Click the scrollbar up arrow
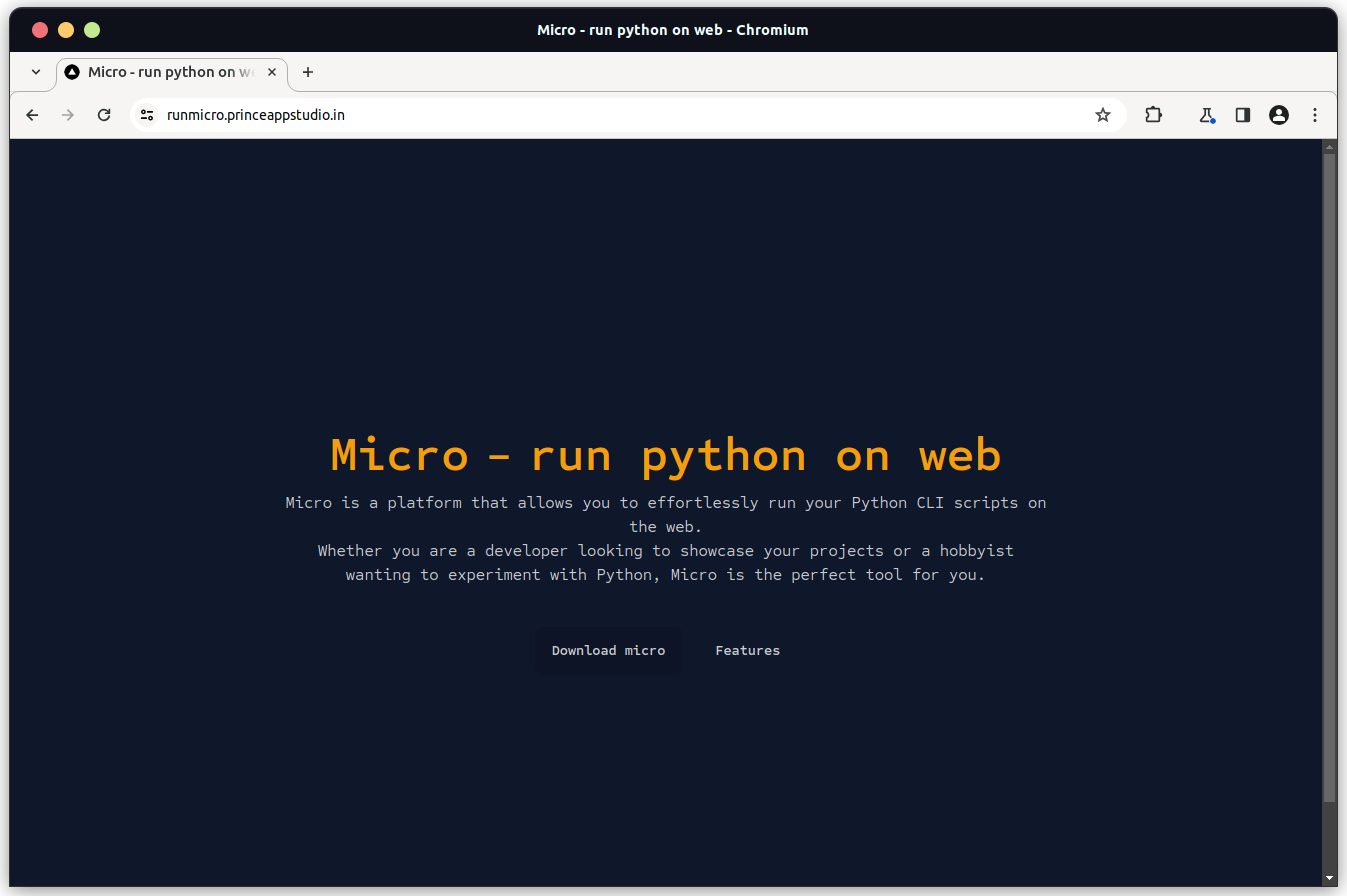Screen dimensions: 1347x896 click(x=1329, y=147)
